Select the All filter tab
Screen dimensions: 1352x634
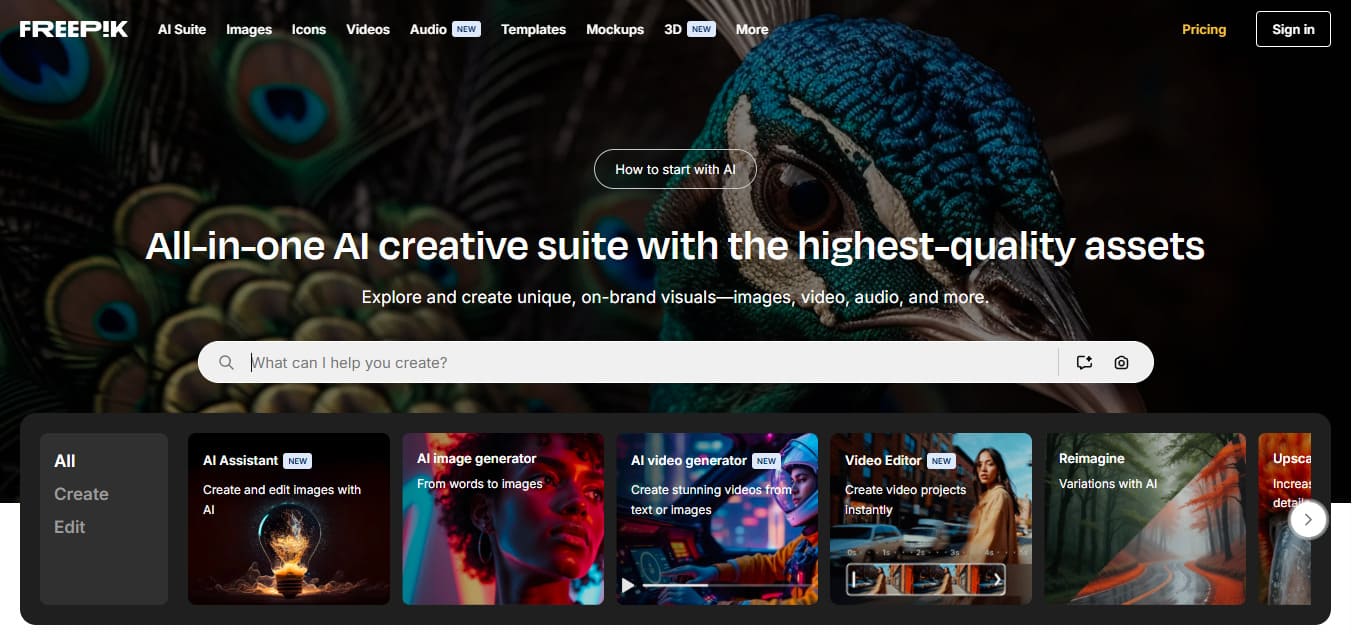[65, 461]
